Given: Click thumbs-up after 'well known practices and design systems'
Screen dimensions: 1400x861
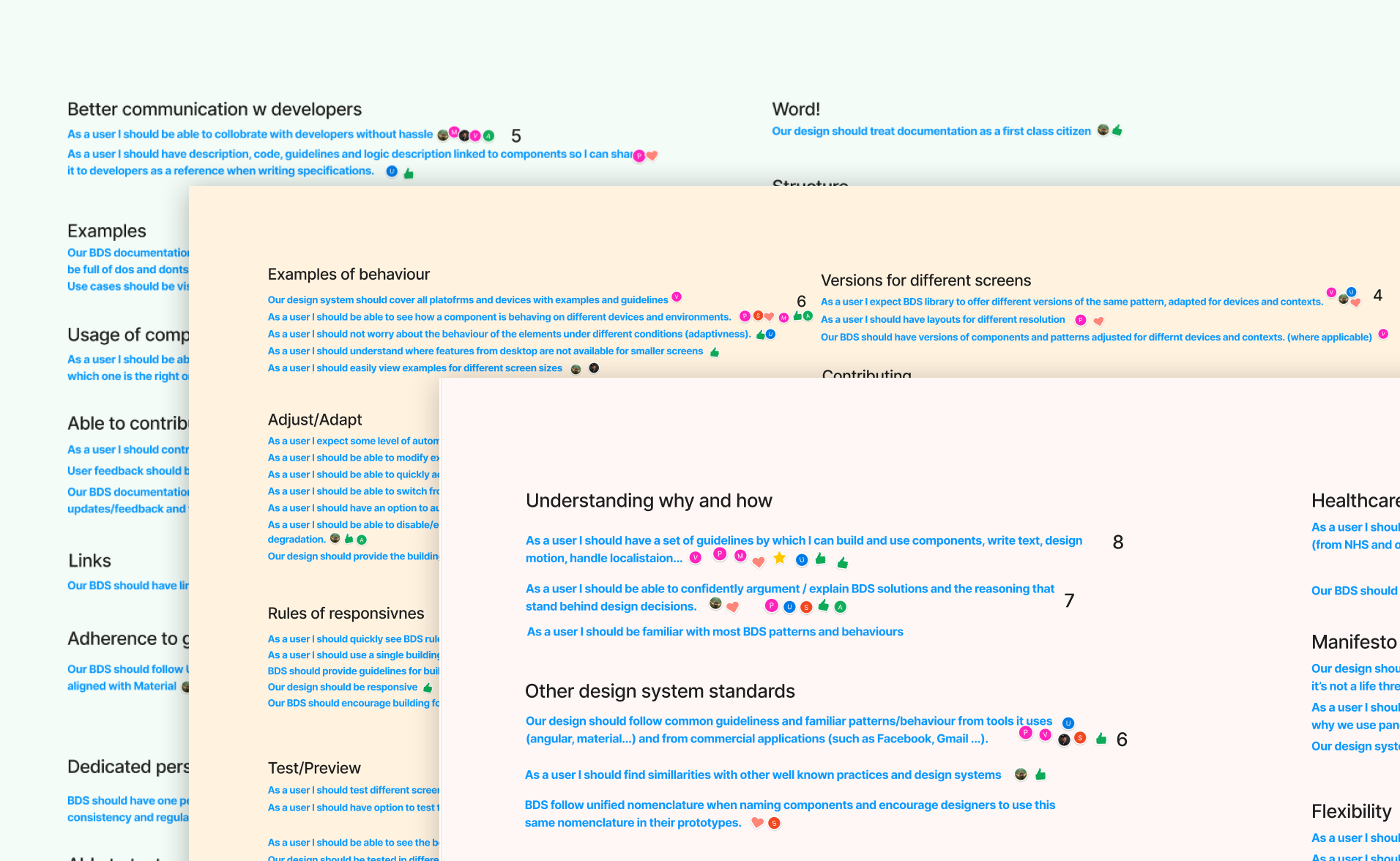Looking at the screenshot, I should pos(1040,774).
